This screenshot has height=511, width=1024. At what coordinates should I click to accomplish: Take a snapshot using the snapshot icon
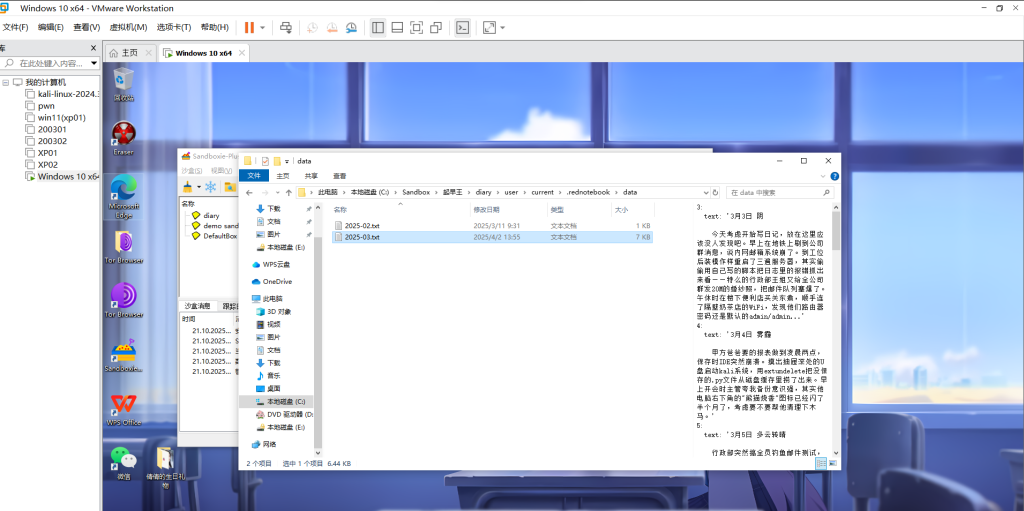pos(312,27)
